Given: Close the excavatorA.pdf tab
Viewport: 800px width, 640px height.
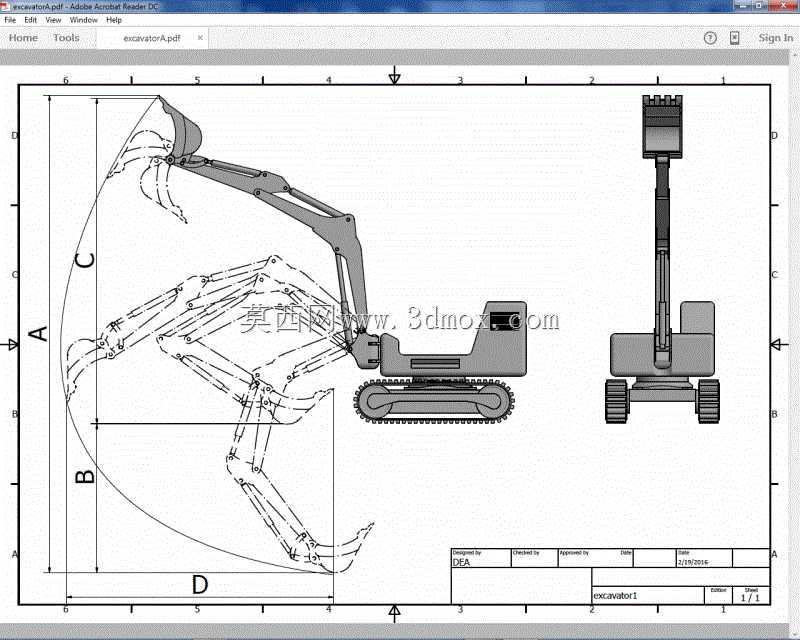Looking at the screenshot, I should (200, 38).
